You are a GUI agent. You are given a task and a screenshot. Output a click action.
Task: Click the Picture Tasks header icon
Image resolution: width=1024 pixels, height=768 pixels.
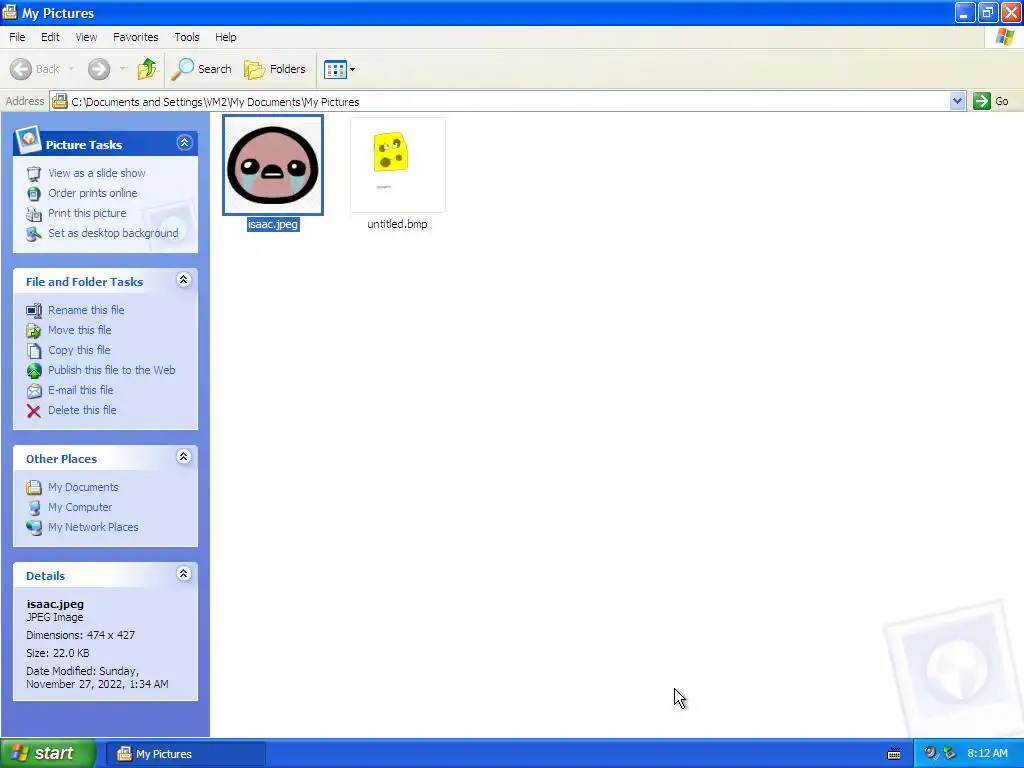click(x=27, y=140)
